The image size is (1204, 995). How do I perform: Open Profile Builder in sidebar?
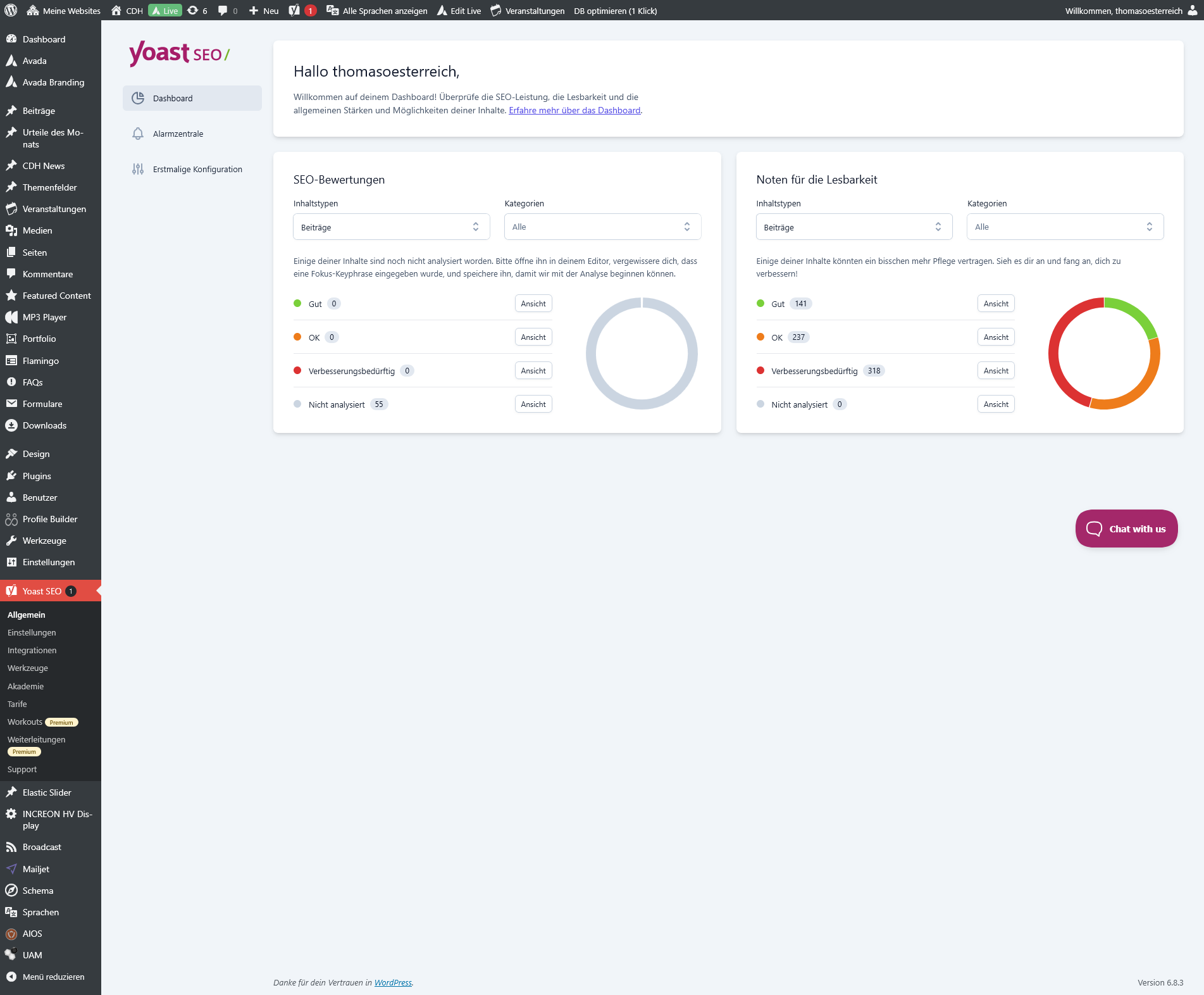(50, 519)
